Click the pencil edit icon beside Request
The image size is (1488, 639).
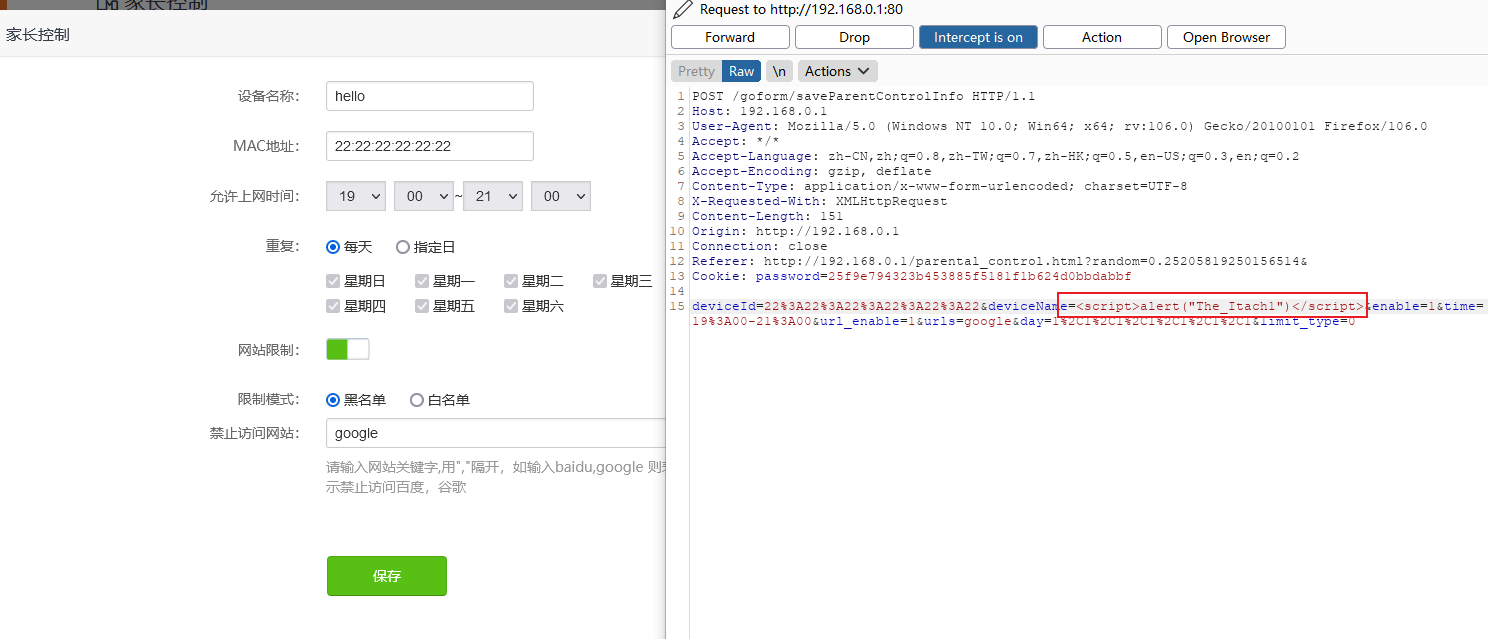pos(683,10)
